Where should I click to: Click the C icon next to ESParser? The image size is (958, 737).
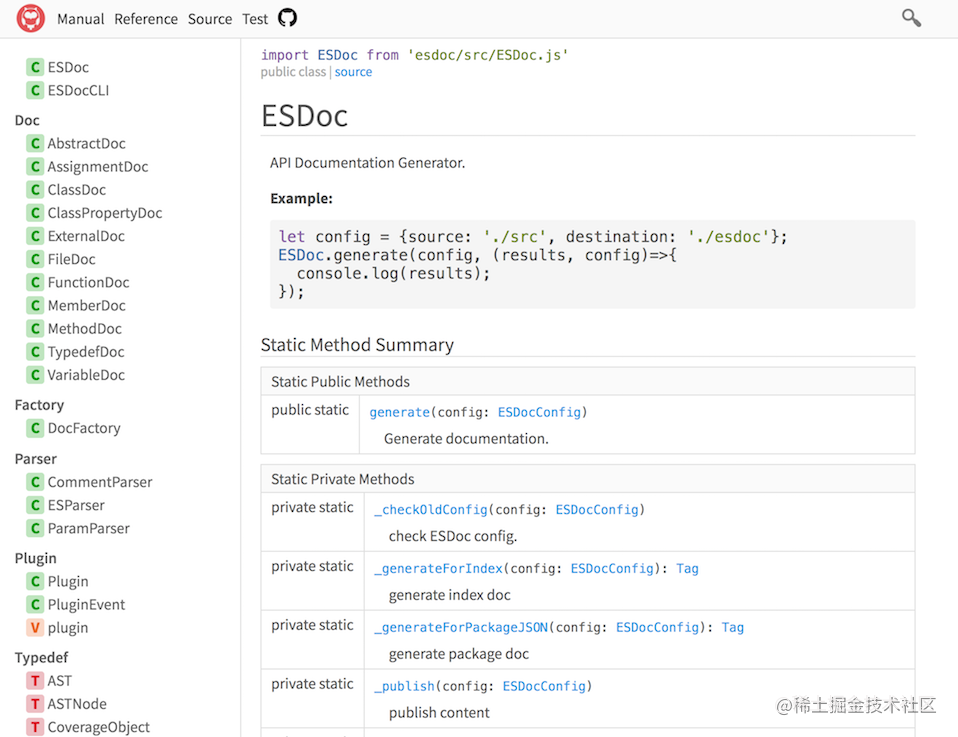pyautogui.click(x=35, y=505)
